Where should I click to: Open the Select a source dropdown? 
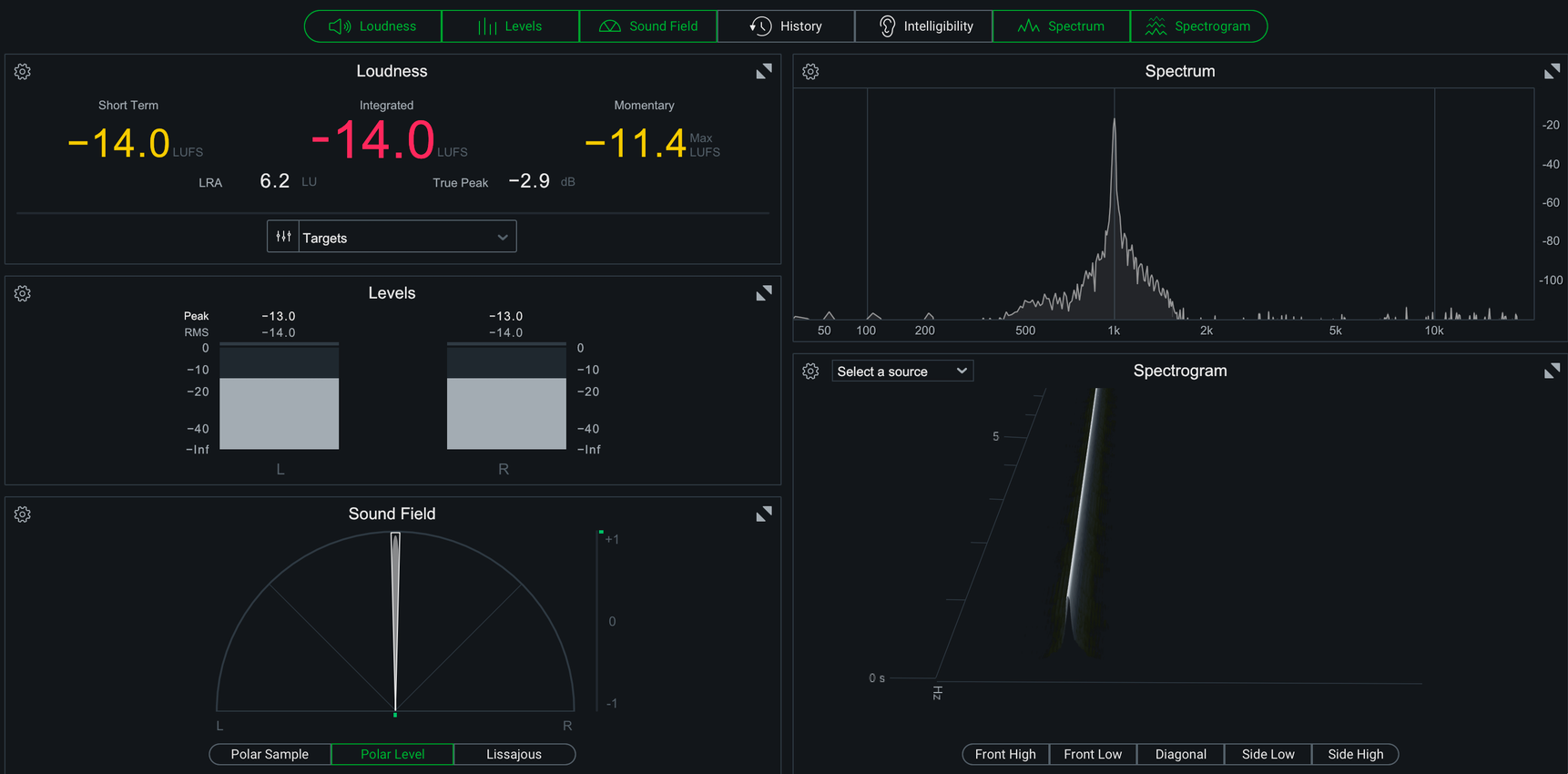[902, 372]
